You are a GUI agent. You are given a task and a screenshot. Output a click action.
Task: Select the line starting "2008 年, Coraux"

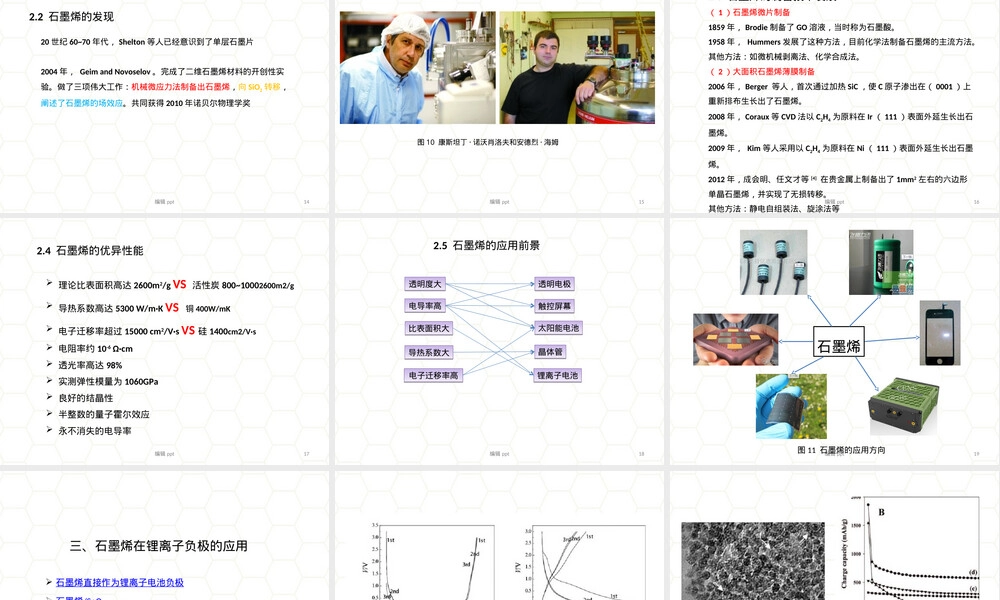pyautogui.click(x=841, y=117)
